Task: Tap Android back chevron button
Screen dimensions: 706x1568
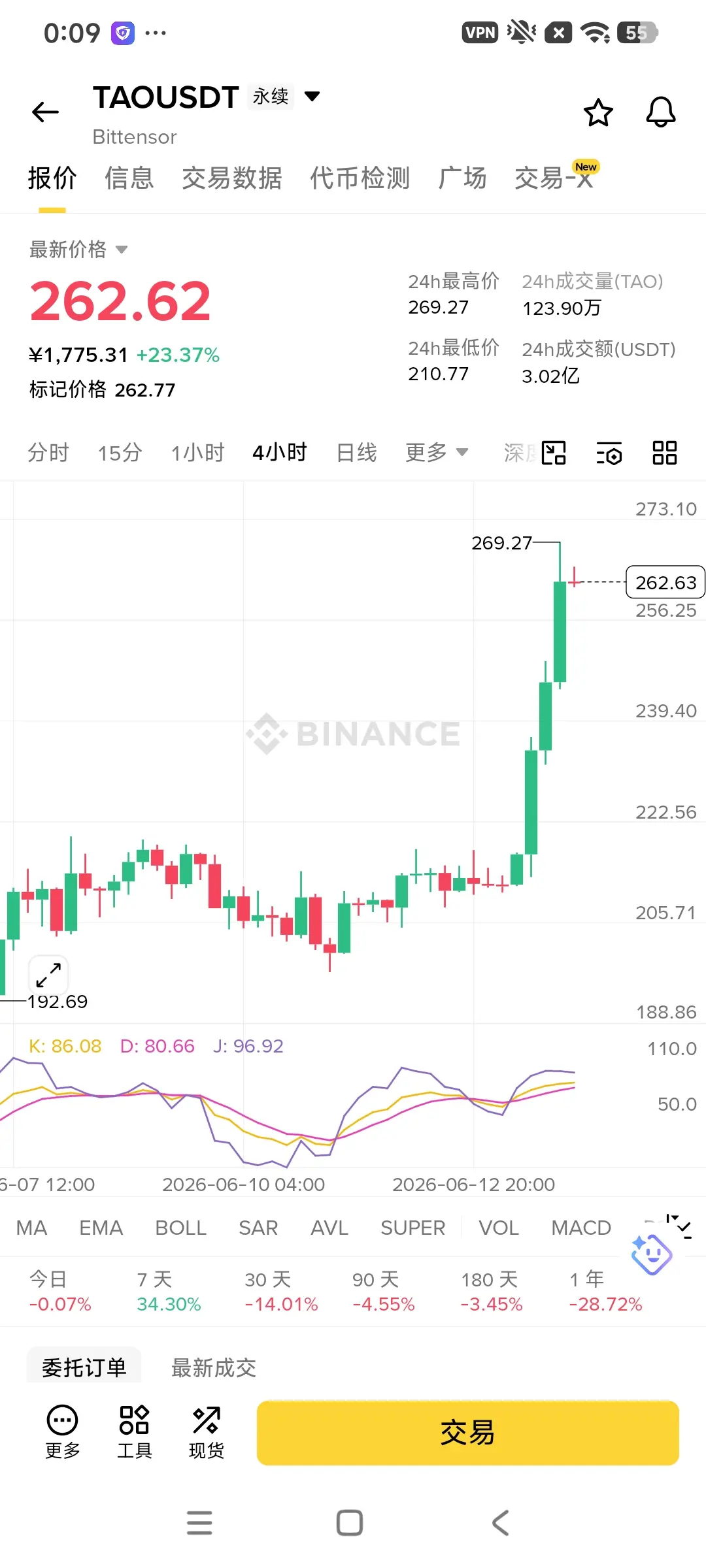Action: tap(500, 1522)
